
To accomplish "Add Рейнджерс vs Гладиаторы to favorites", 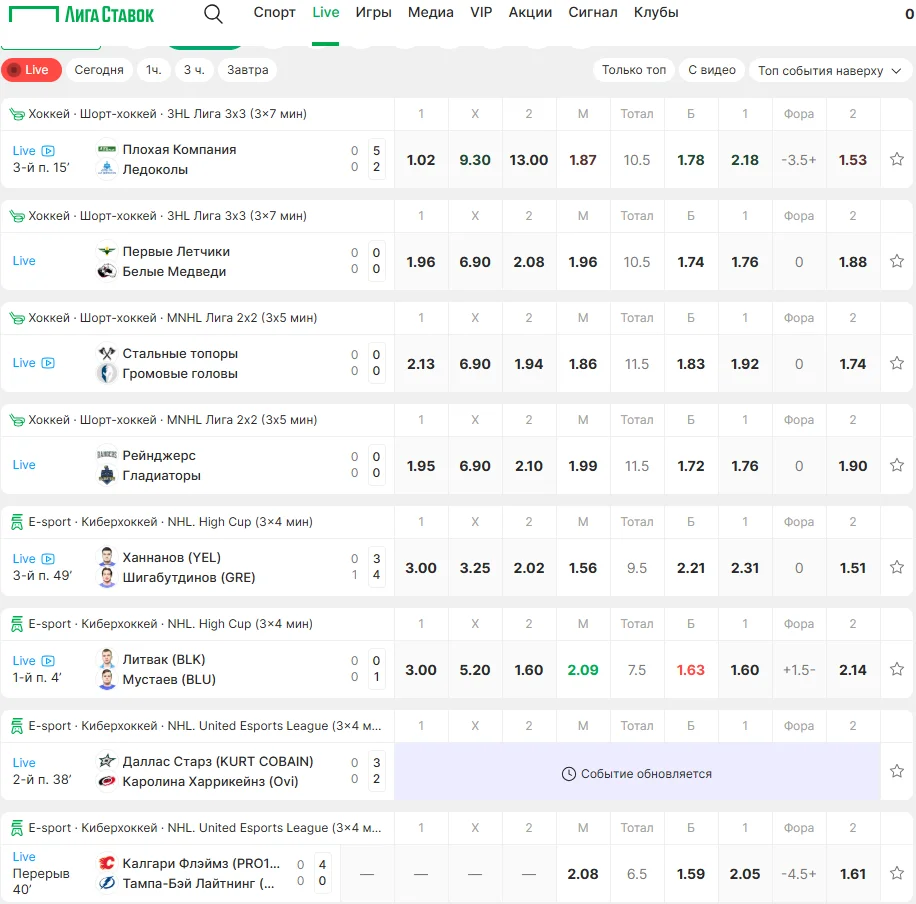I will coord(897,465).
